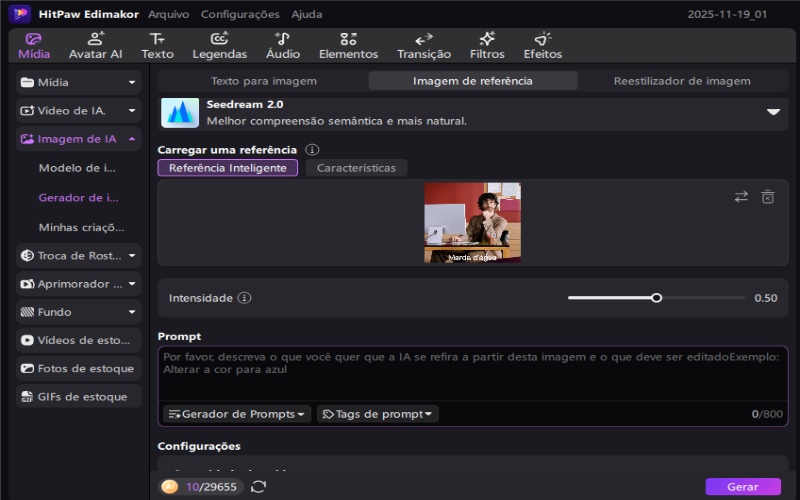This screenshot has height=500, width=800.
Task: Open Vídeos de estoque
Action: 79,340
